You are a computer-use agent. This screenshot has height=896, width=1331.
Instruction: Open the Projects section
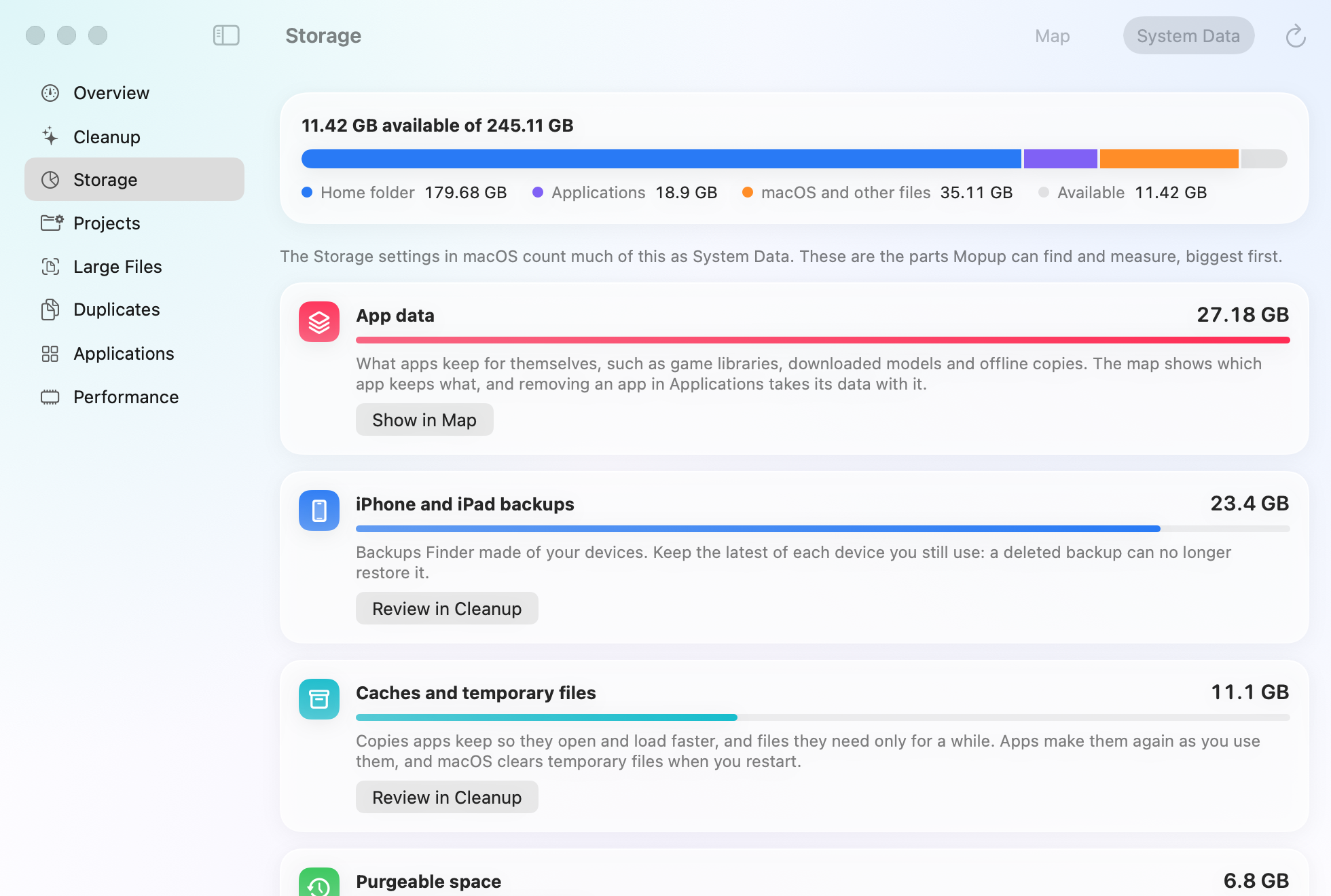tap(134, 223)
